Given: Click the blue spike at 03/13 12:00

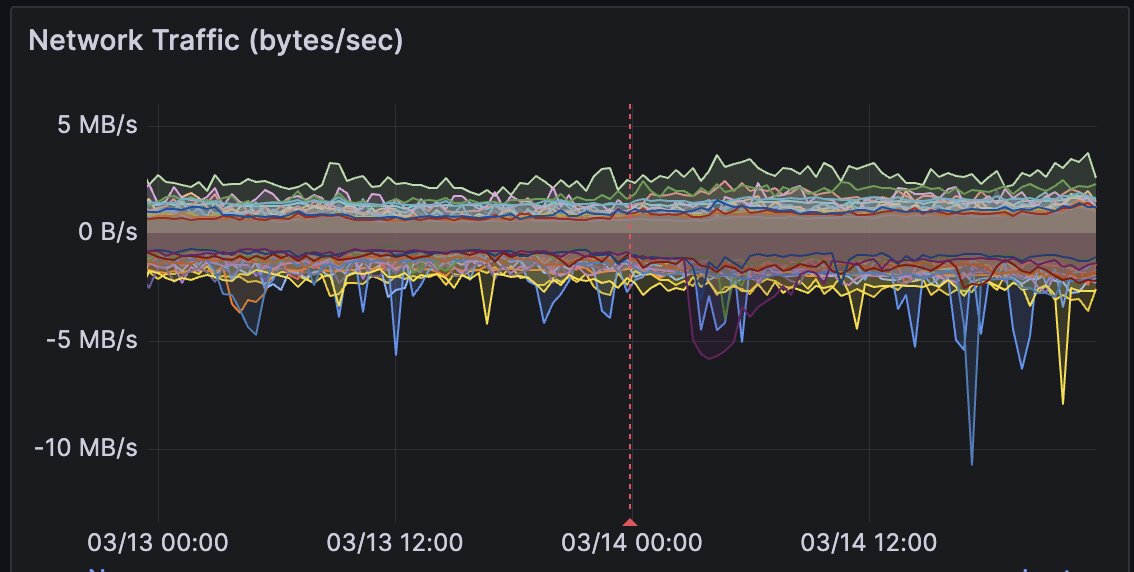Looking at the screenshot, I should pyautogui.click(x=396, y=353).
